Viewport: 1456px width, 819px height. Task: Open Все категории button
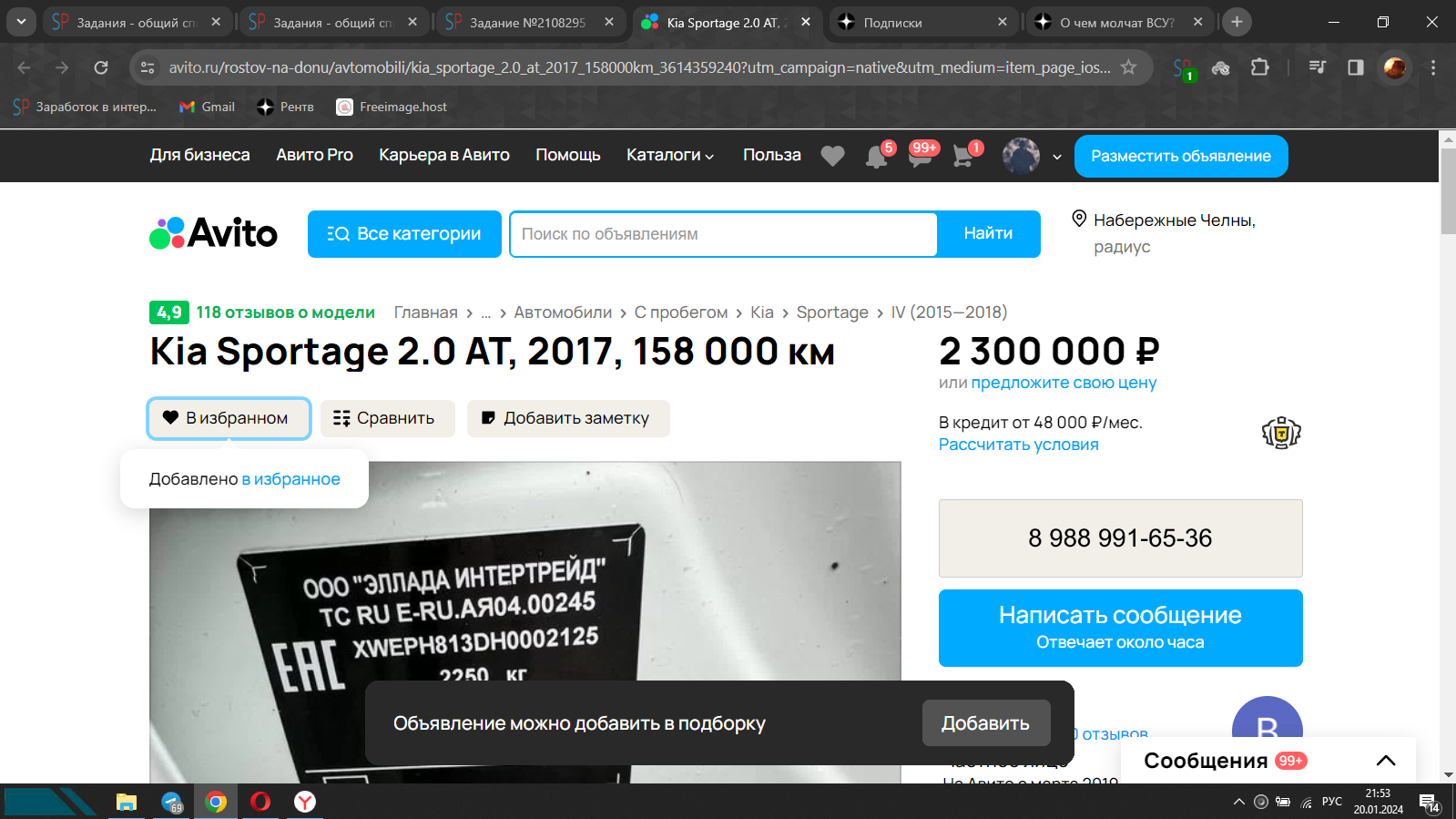pyautogui.click(x=404, y=234)
